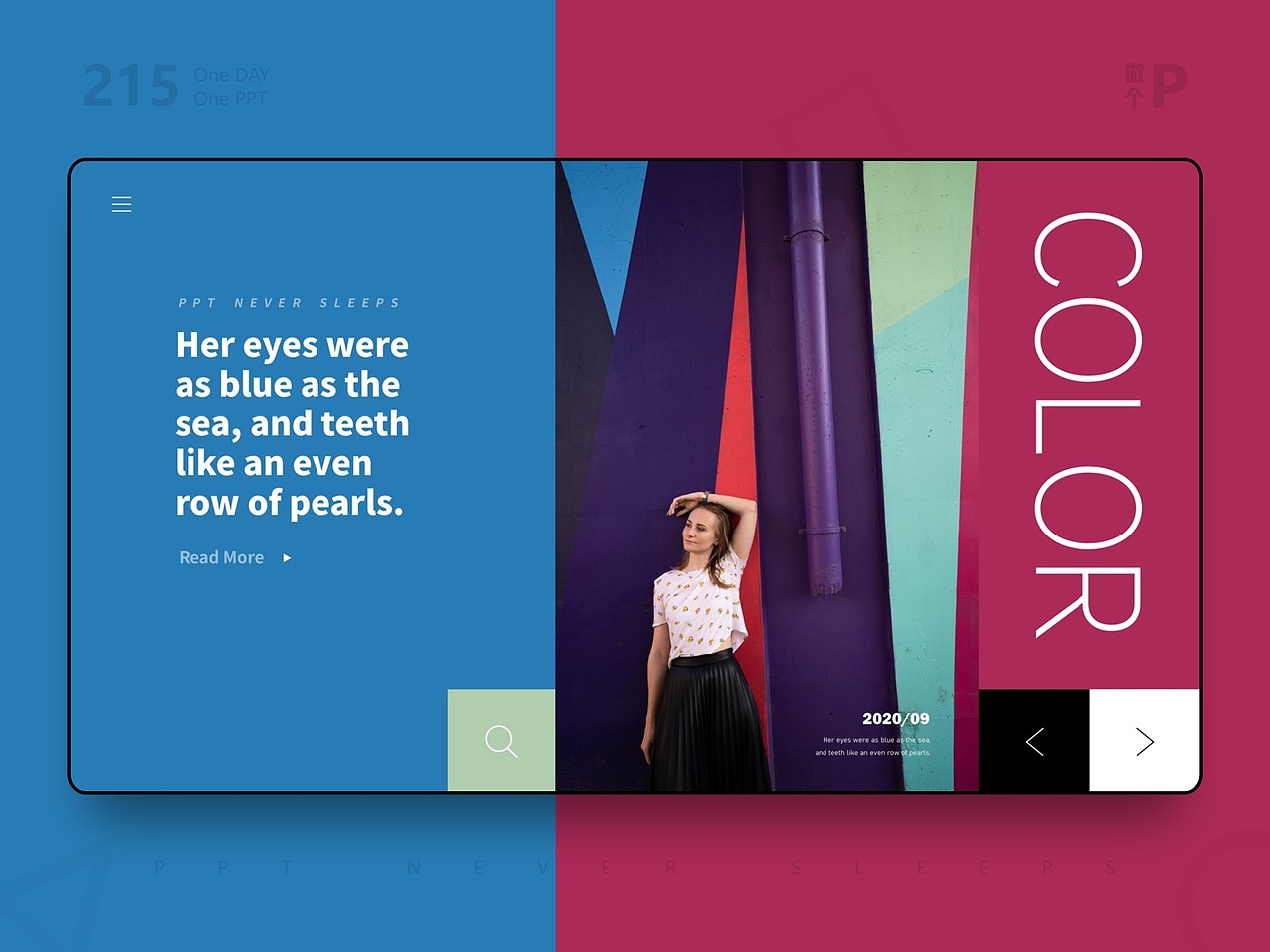
Task: Open the hamburger menu icon
Action: pos(121,204)
